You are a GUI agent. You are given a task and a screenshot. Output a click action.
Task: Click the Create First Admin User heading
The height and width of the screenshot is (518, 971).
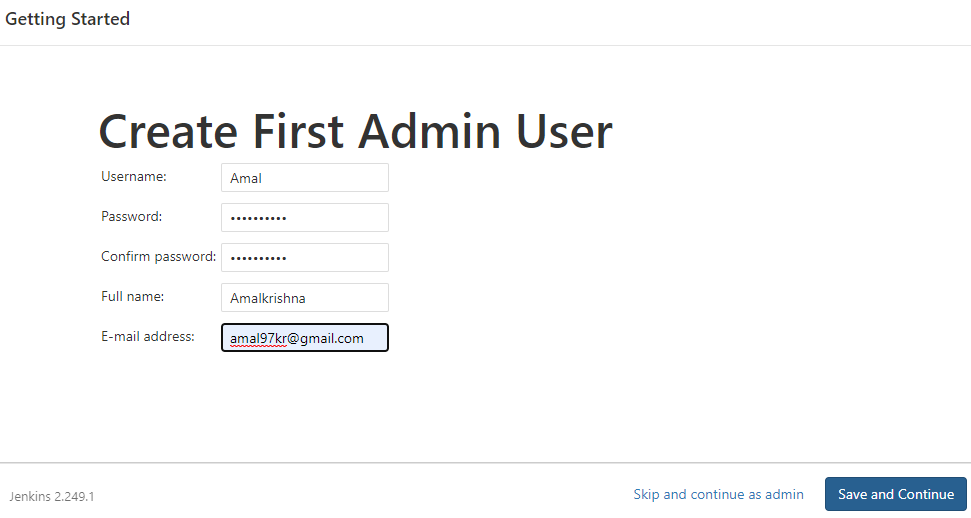[x=355, y=131]
